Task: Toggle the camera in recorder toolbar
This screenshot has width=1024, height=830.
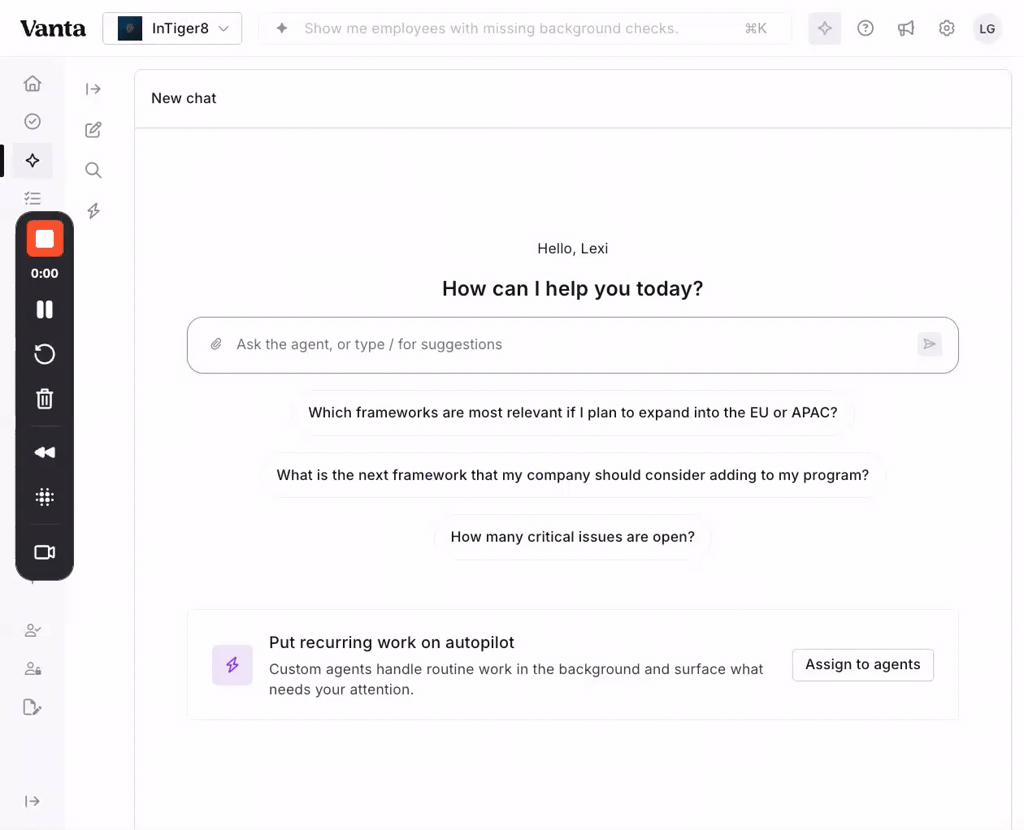Action: click(x=44, y=552)
